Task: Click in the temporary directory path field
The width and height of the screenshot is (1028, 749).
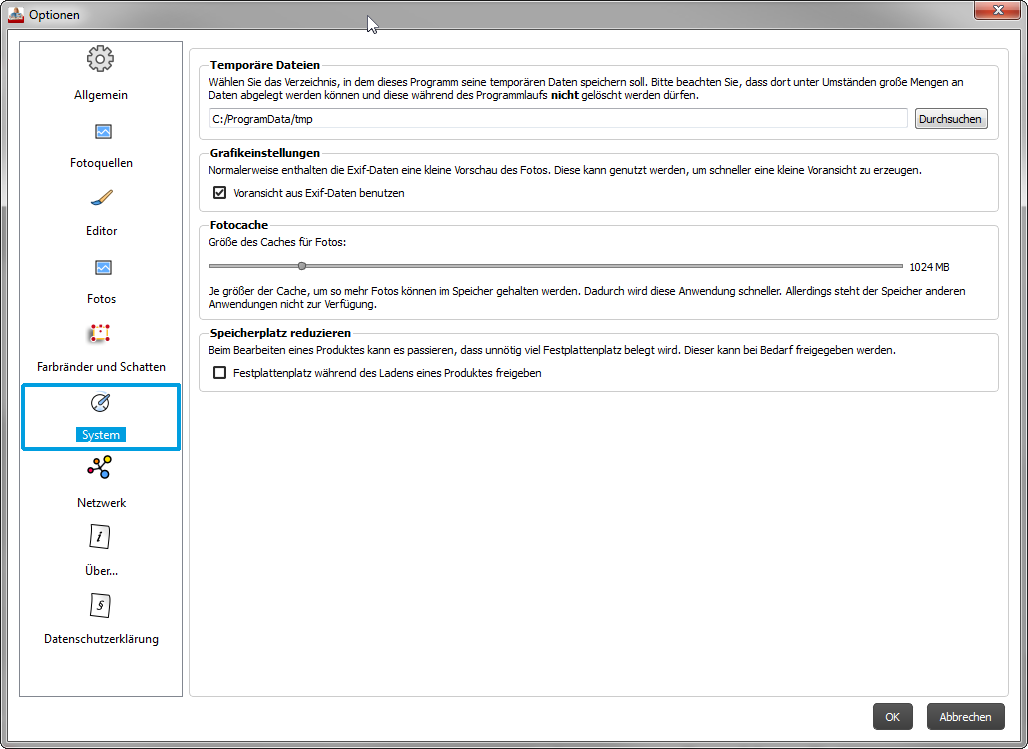Action: click(558, 119)
